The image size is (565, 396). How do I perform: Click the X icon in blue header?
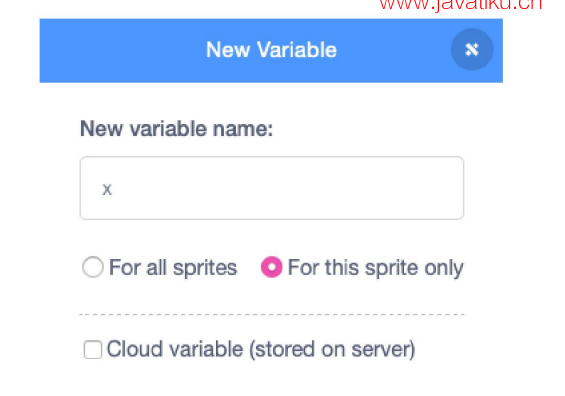tap(472, 49)
